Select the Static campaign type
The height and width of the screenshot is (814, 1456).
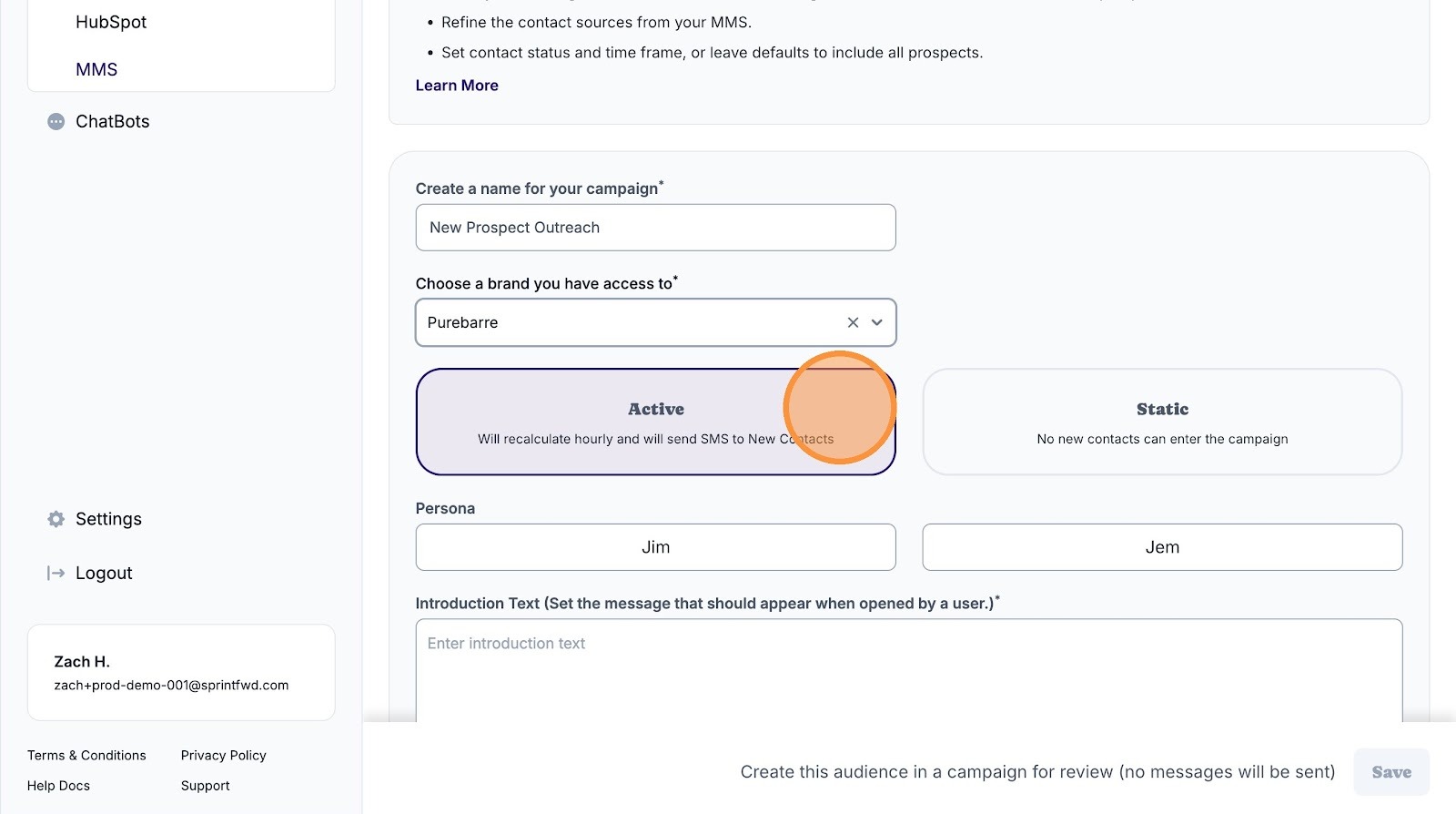click(x=1162, y=422)
